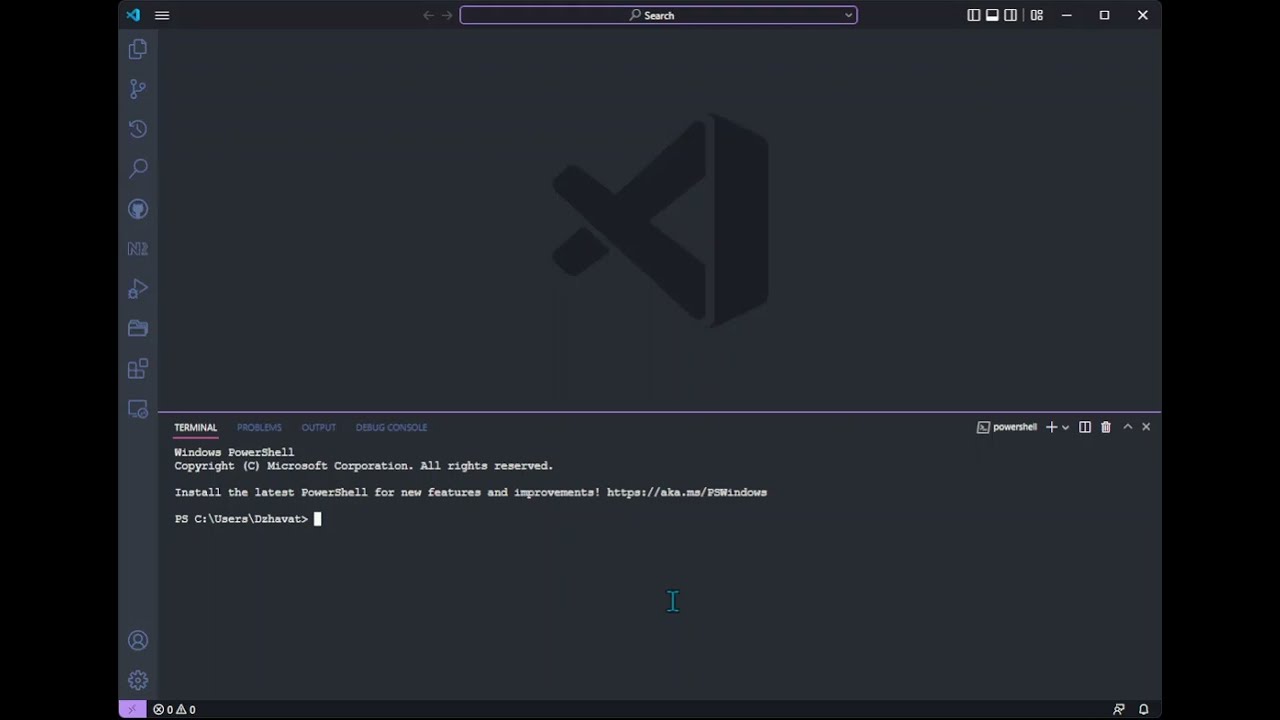Open the feedback/Copilot status bar icon
The height and width of the screenshot is (720, 1280).
[x=1119, y=709]
